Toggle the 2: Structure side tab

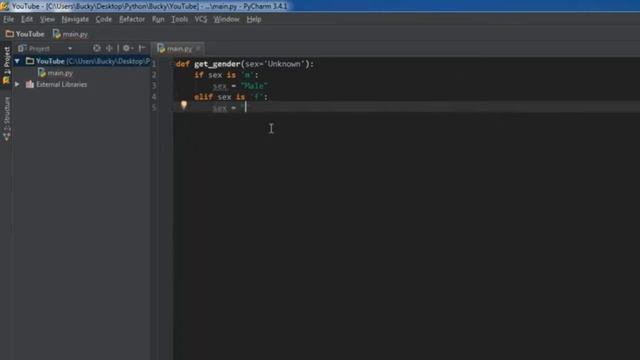coord(6,119)
